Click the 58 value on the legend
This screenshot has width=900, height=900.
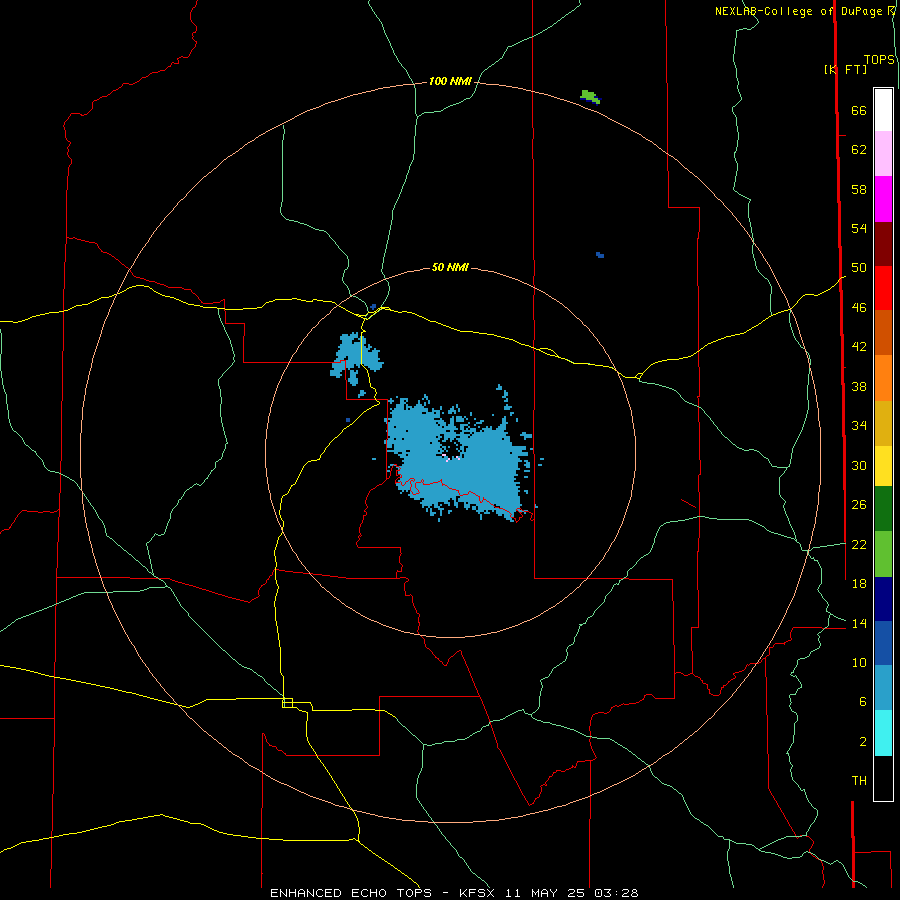(859, 189)
